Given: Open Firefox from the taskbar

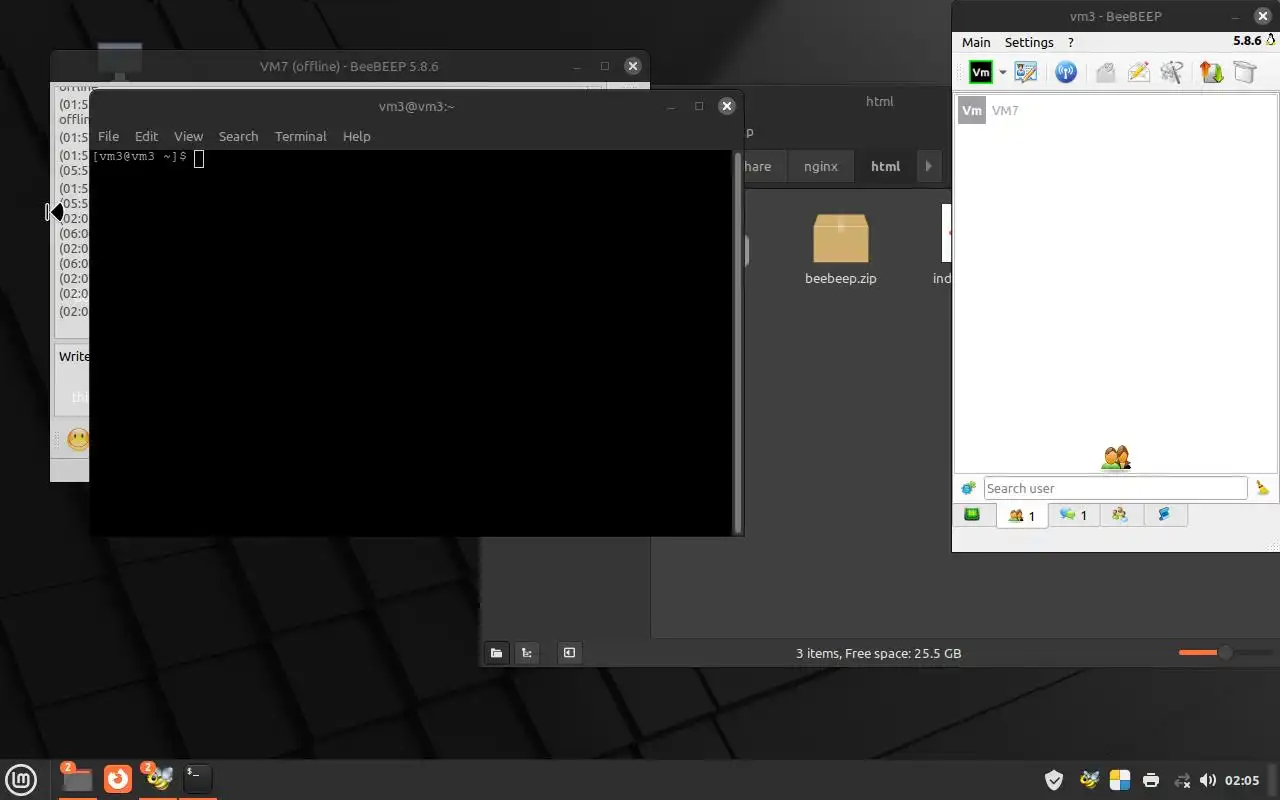Looking at the screenshot, I should (x=118, y=779).
